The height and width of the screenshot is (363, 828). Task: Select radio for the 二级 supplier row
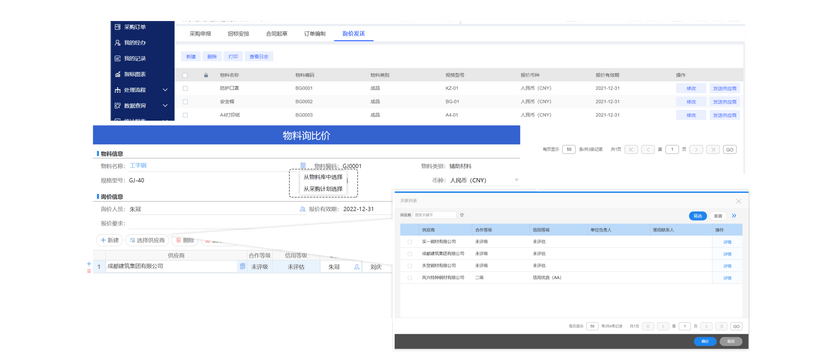(410, 277)
